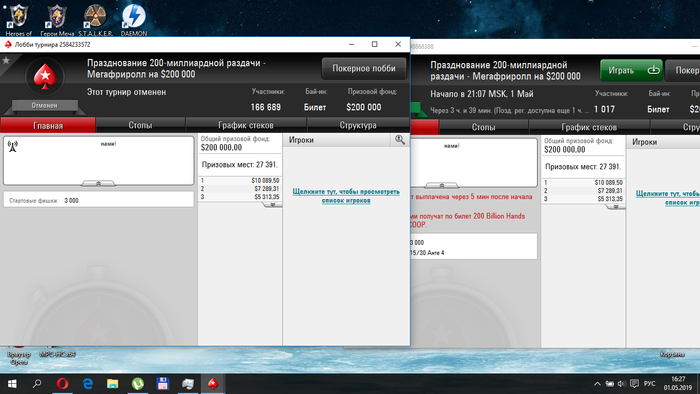700x394 pixels.
Task: Open Windows search from the taskbar
Action: pos(37,383)
